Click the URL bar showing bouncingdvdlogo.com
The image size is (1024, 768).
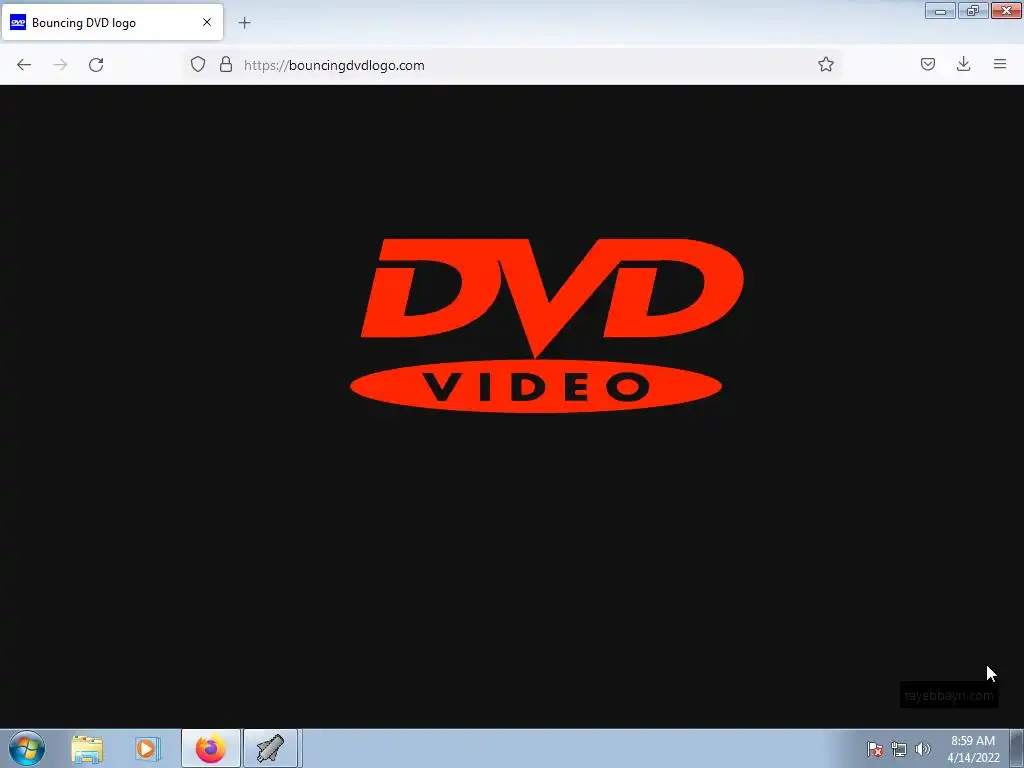click(x=511, y=65)
